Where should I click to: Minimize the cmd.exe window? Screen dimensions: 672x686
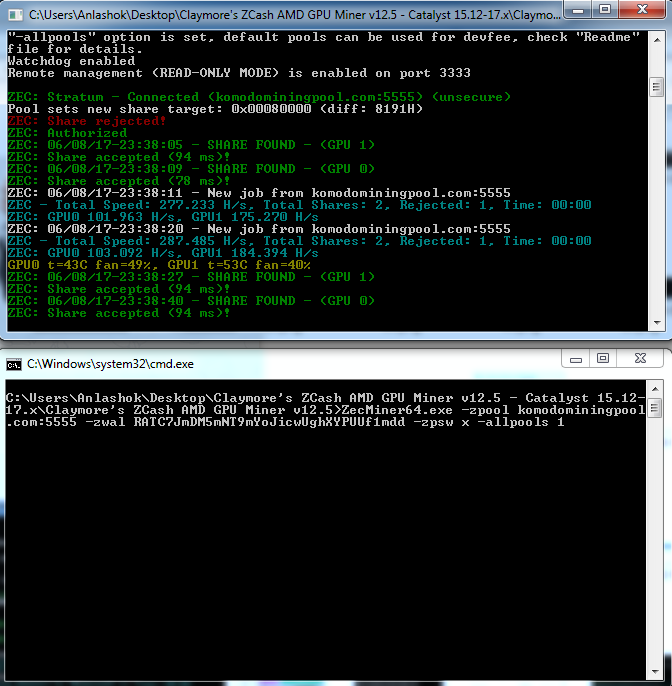point(575,357)
